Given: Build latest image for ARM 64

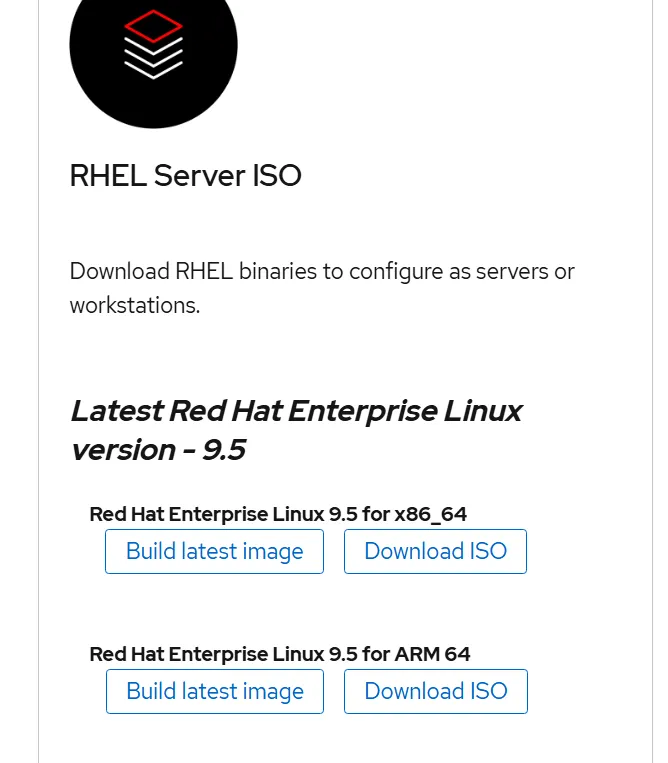Looking at the screenshot, I should click(215, 691).
